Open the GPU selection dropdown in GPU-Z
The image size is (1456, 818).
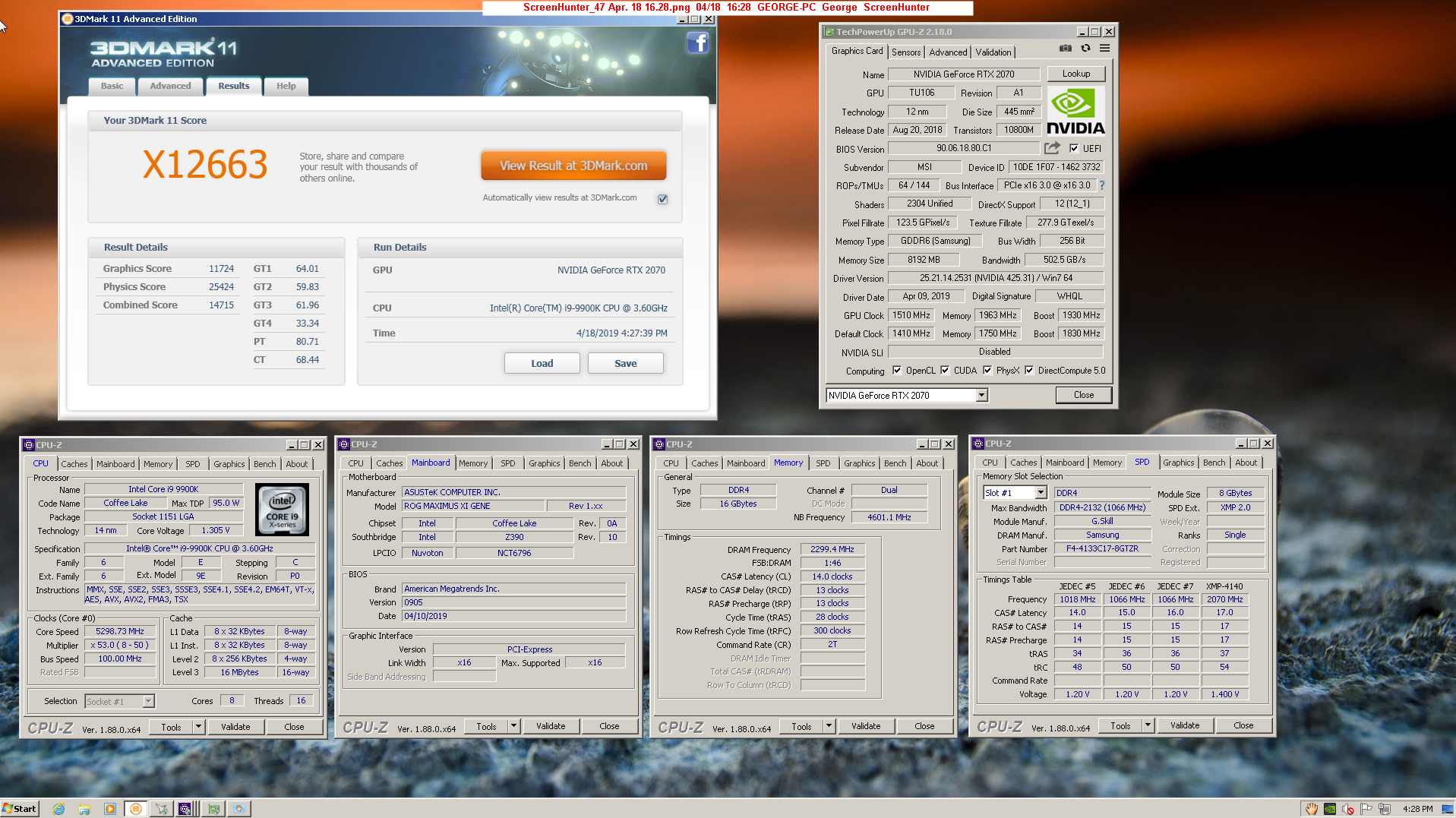[x=981, y=395]
